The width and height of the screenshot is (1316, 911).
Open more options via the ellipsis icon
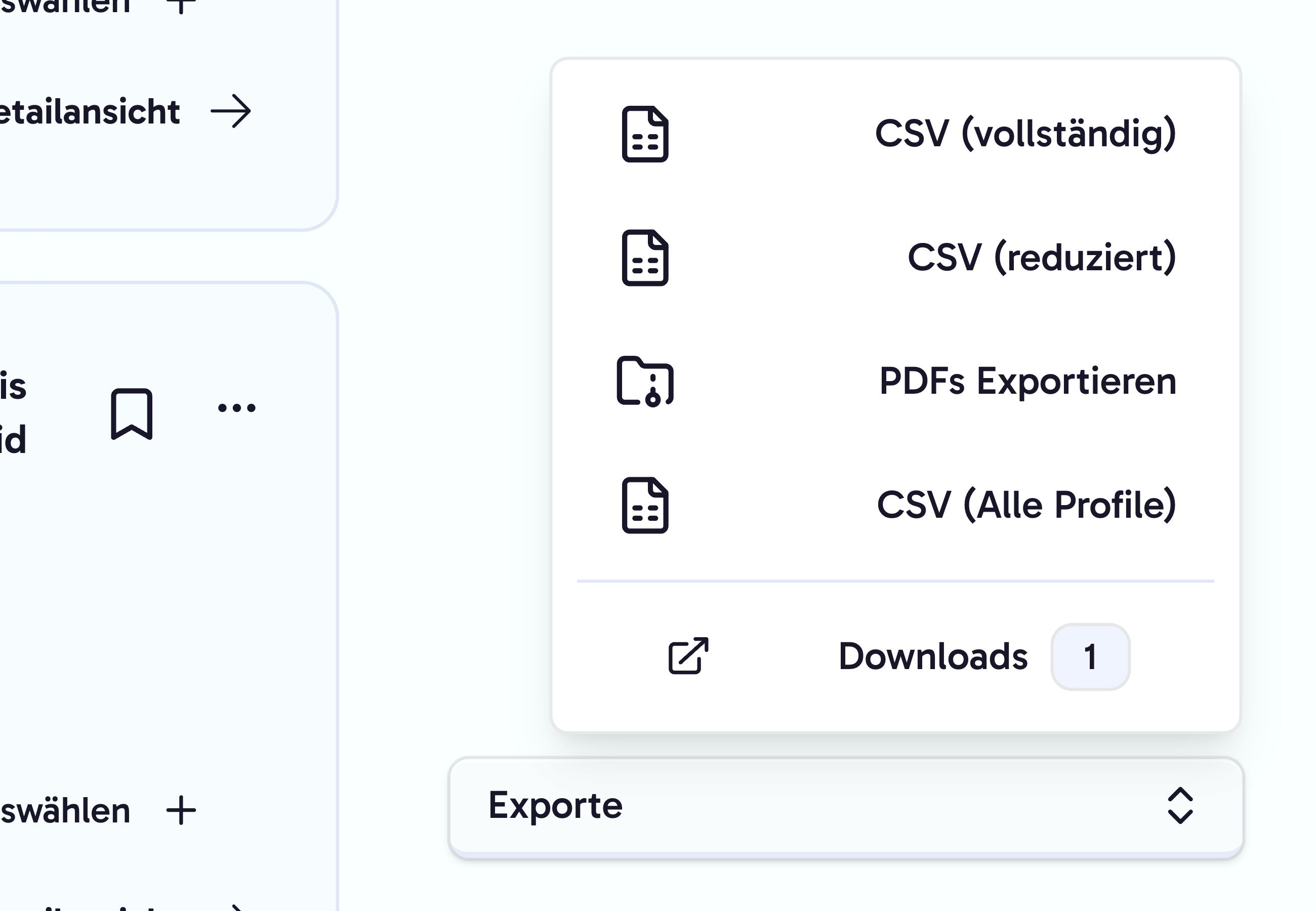[236, 406]
